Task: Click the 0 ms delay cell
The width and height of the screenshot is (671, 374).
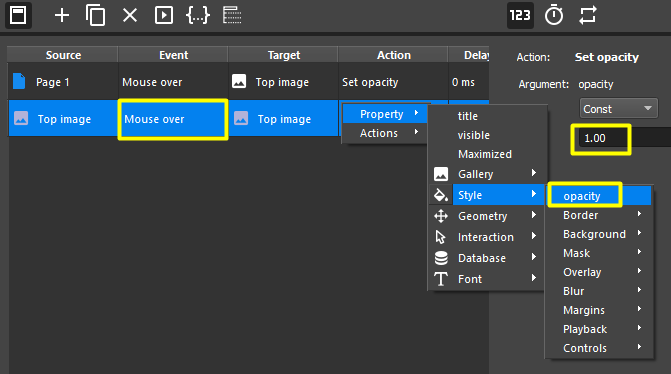Action: click(x=469, y=82)
